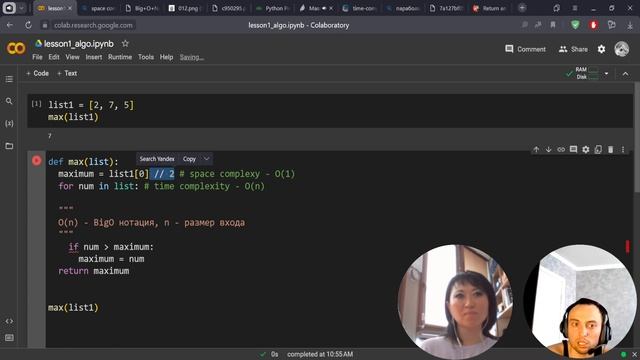This screenshot has width=640, height=360.
Task: Star the lesson1_algo.ipynb notebook
Action: tap(125, 43)
